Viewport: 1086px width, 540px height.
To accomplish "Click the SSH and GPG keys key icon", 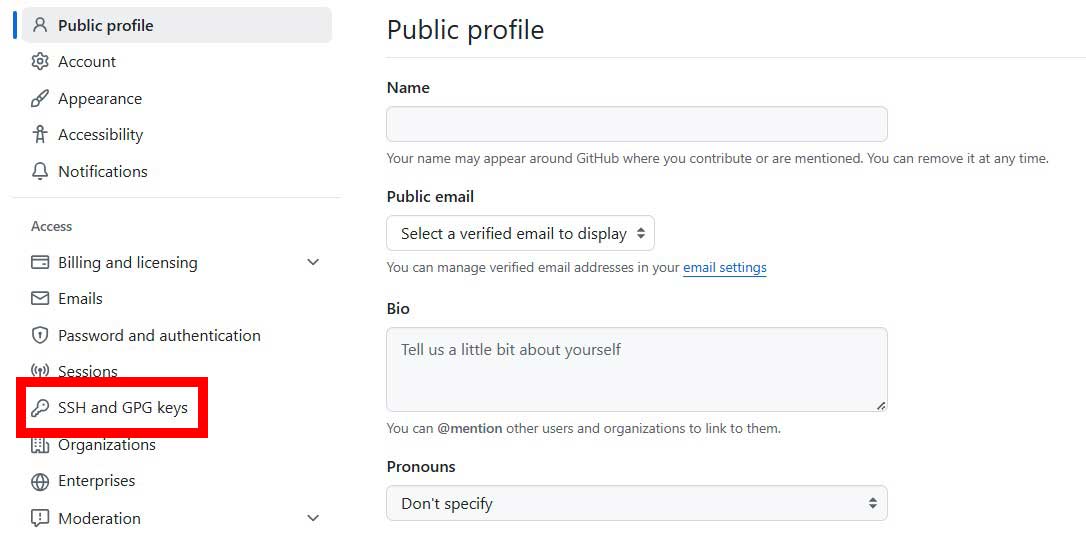I will pyautogui.click(x=40, y=408).
